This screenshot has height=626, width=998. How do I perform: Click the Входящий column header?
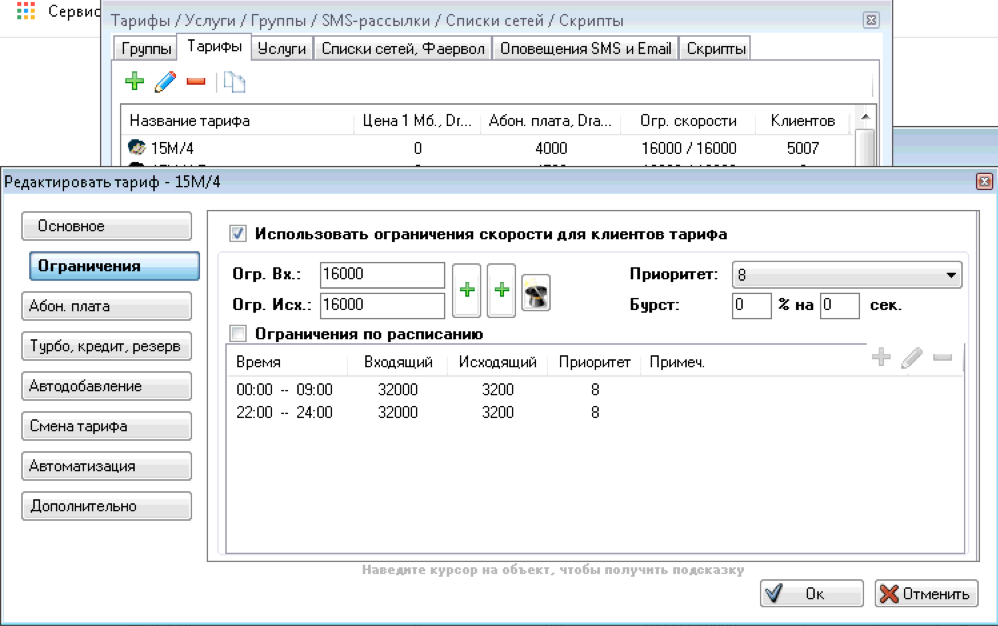398,362
